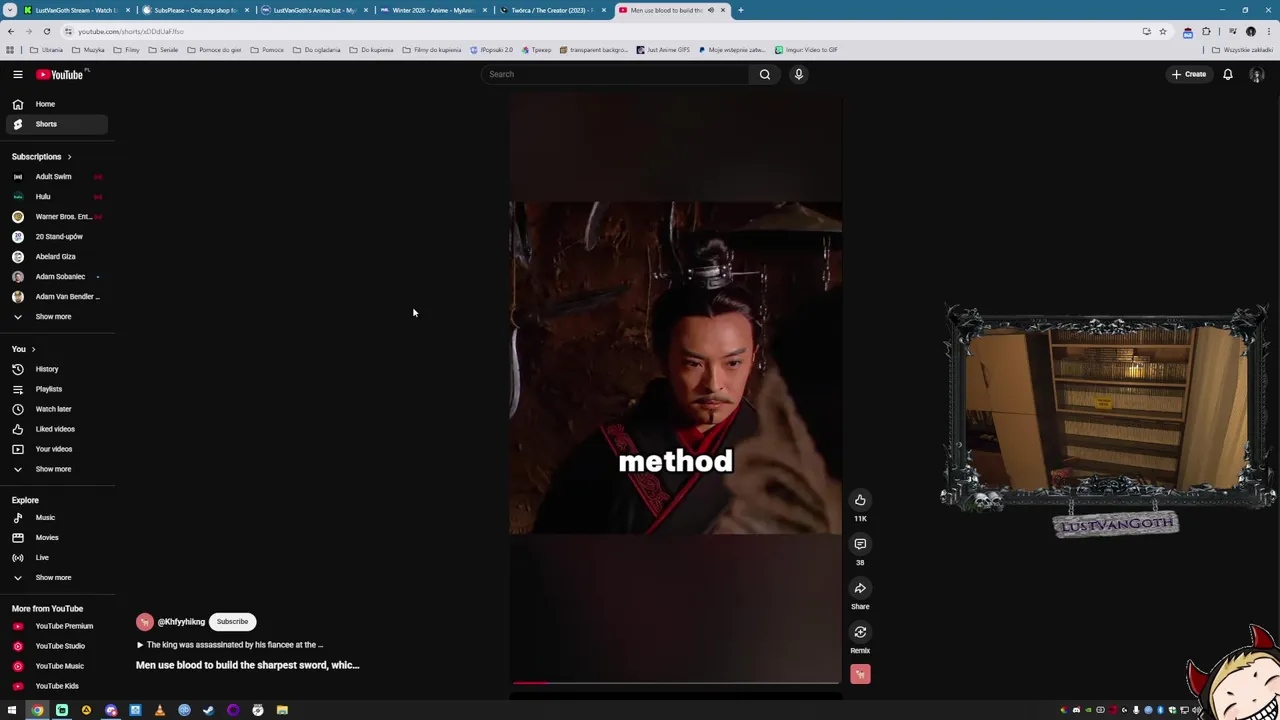Click the YouTube logo
The width and height of the screenshot is (1280, 720).
click(x=62, y=74)
